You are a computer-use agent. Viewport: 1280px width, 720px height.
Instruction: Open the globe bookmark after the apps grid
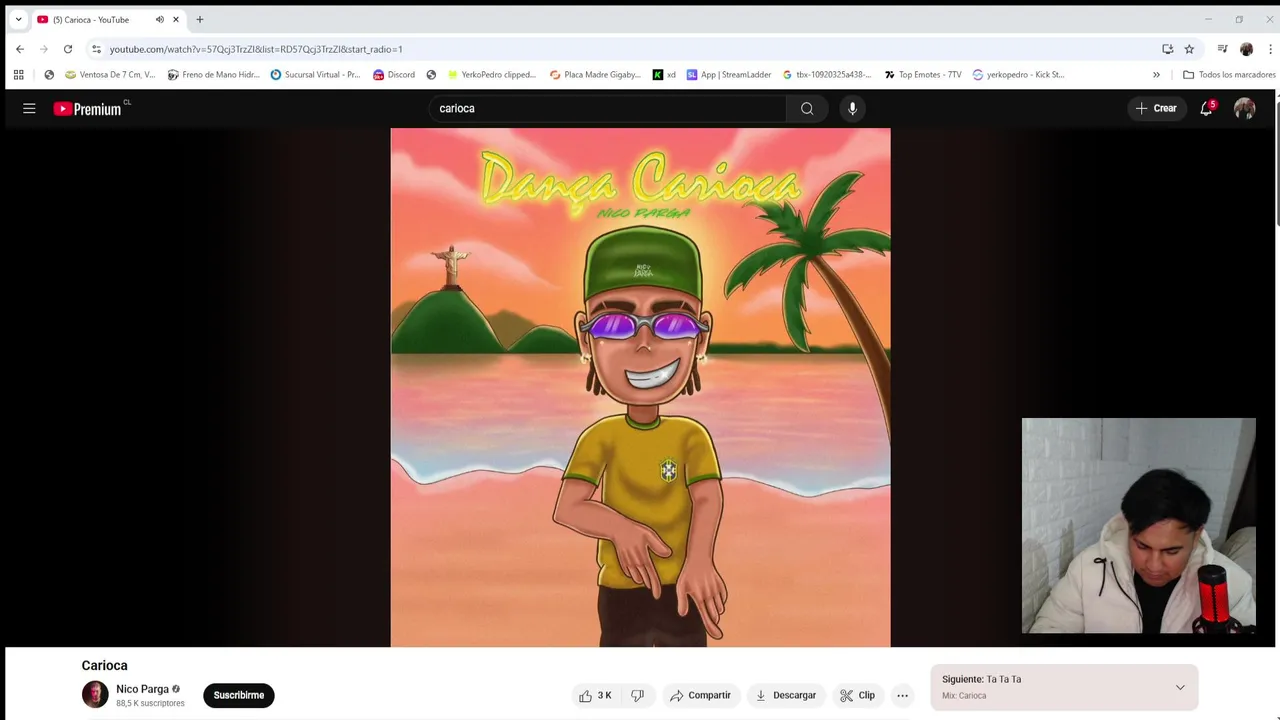(49, 74)
